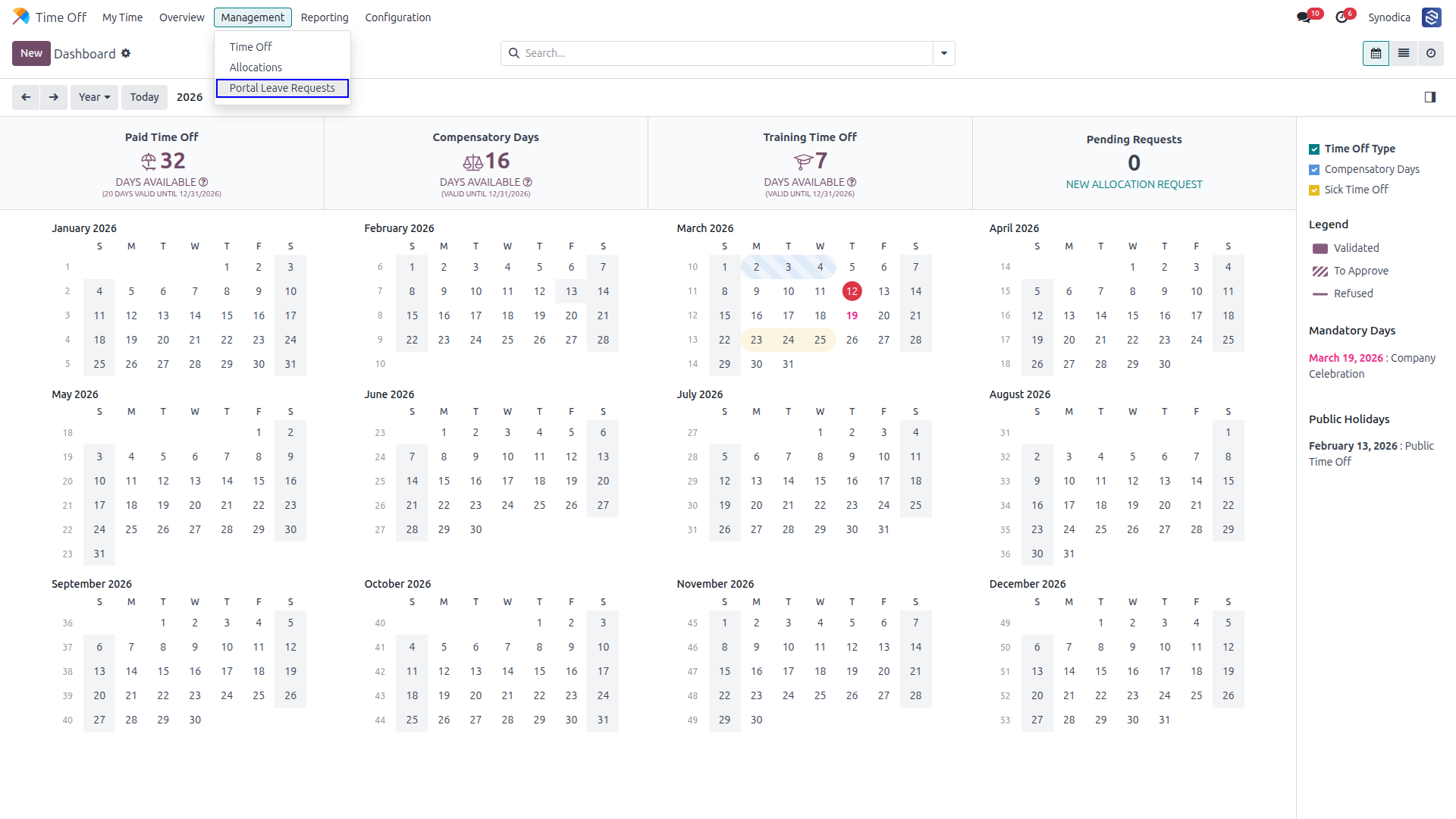Switch to calendar view icon

[1376, 54]
